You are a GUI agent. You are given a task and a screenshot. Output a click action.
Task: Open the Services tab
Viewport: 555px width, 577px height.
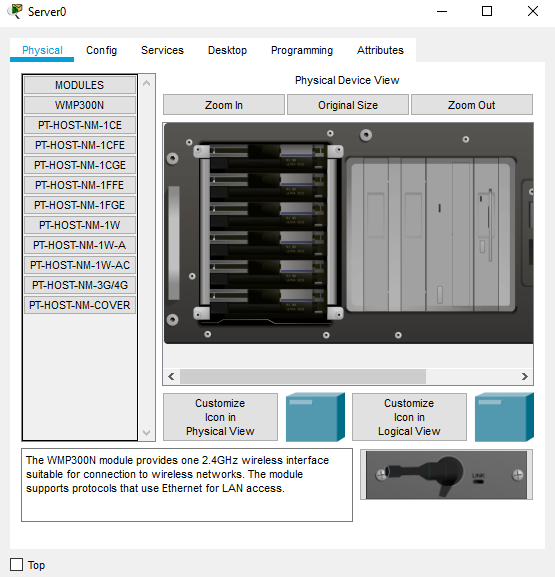(x=162, y=50)
